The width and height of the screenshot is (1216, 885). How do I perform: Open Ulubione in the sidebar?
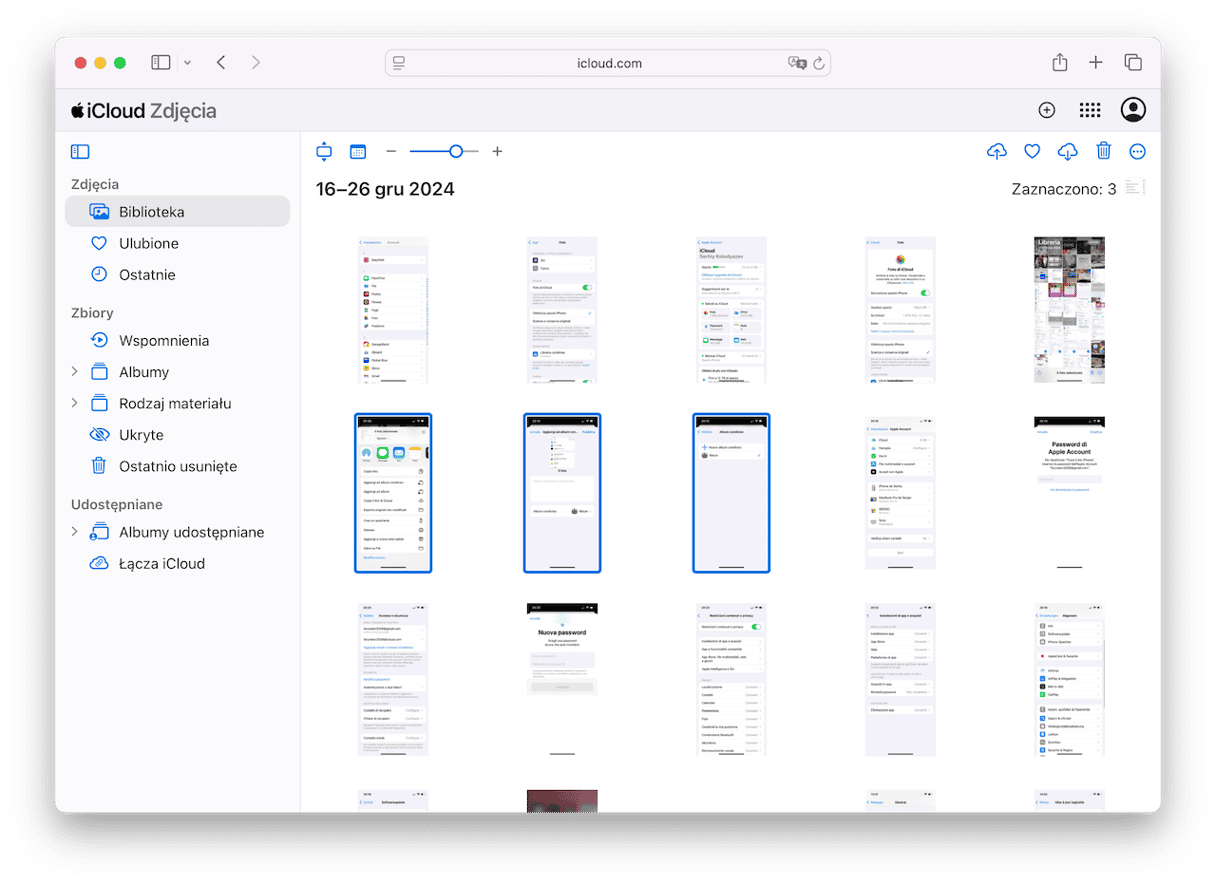click(148, 243)
